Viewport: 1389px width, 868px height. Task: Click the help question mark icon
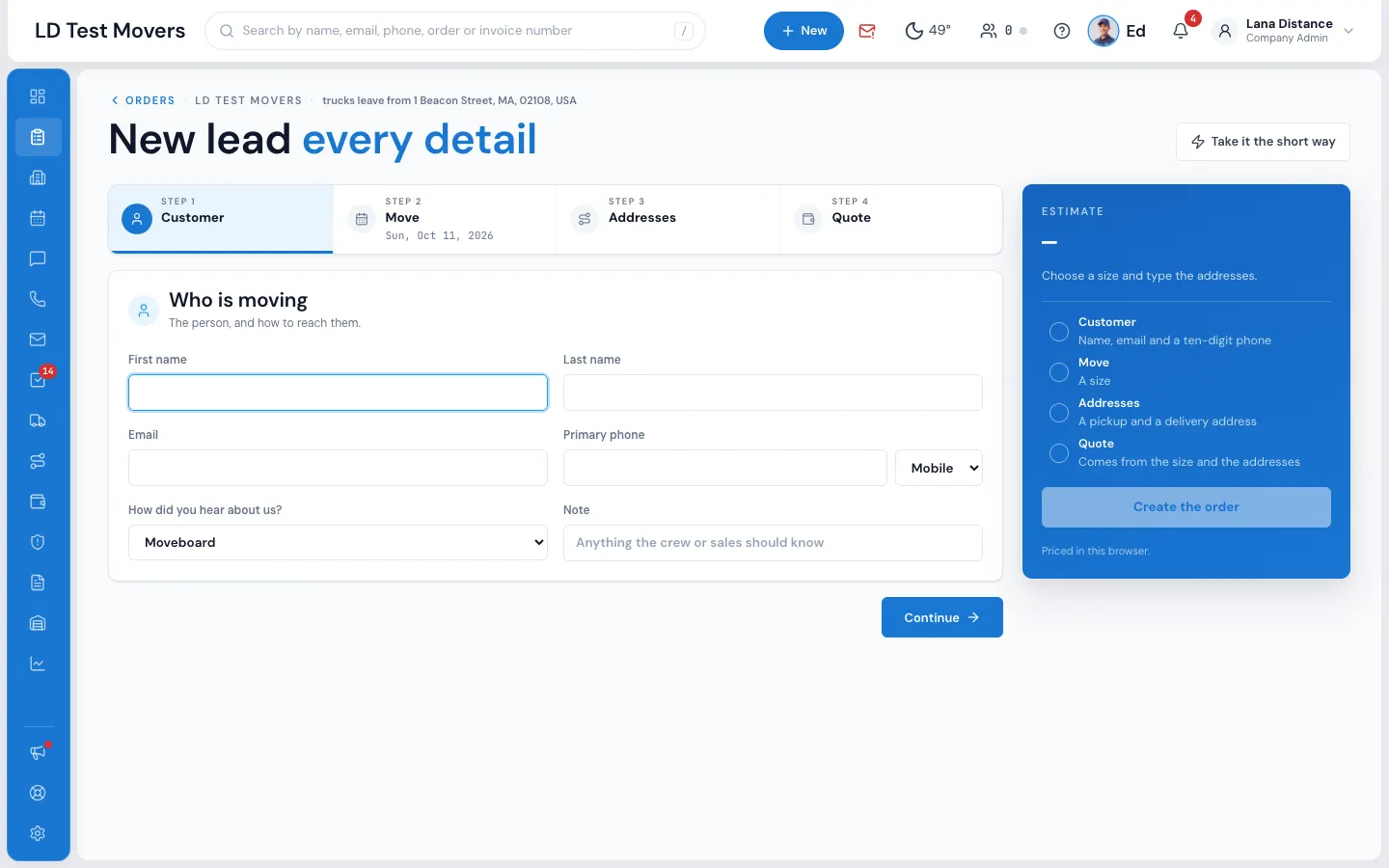[x=1062, y=31]
